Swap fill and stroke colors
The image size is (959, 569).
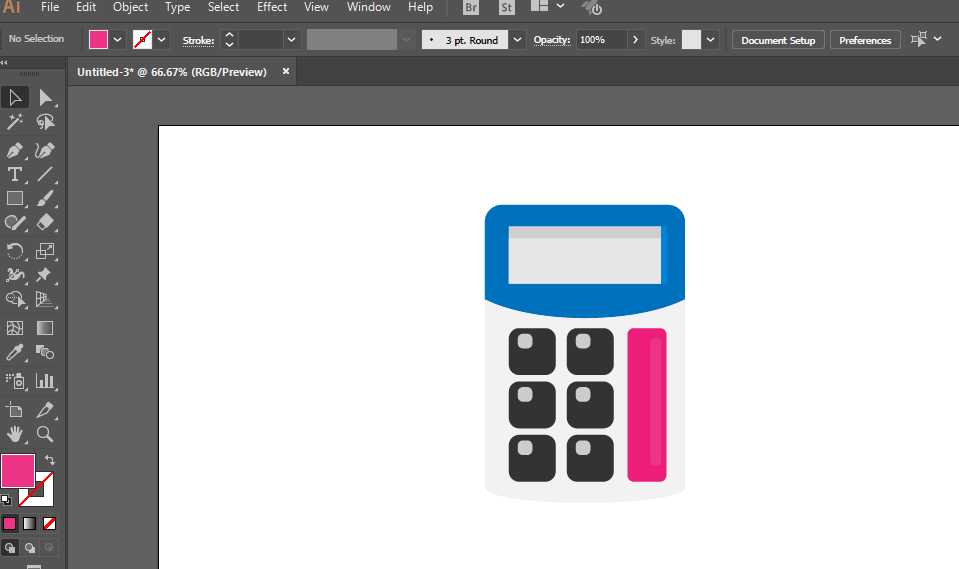pyautogui.click(x=50, y=459)
